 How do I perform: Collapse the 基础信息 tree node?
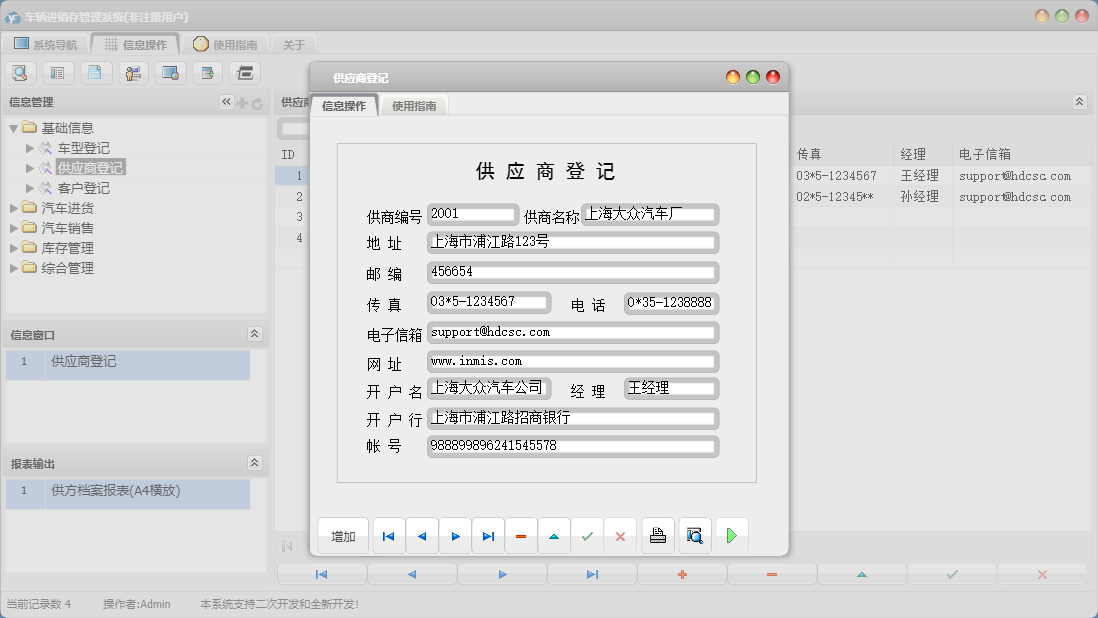tap(14, 128)
